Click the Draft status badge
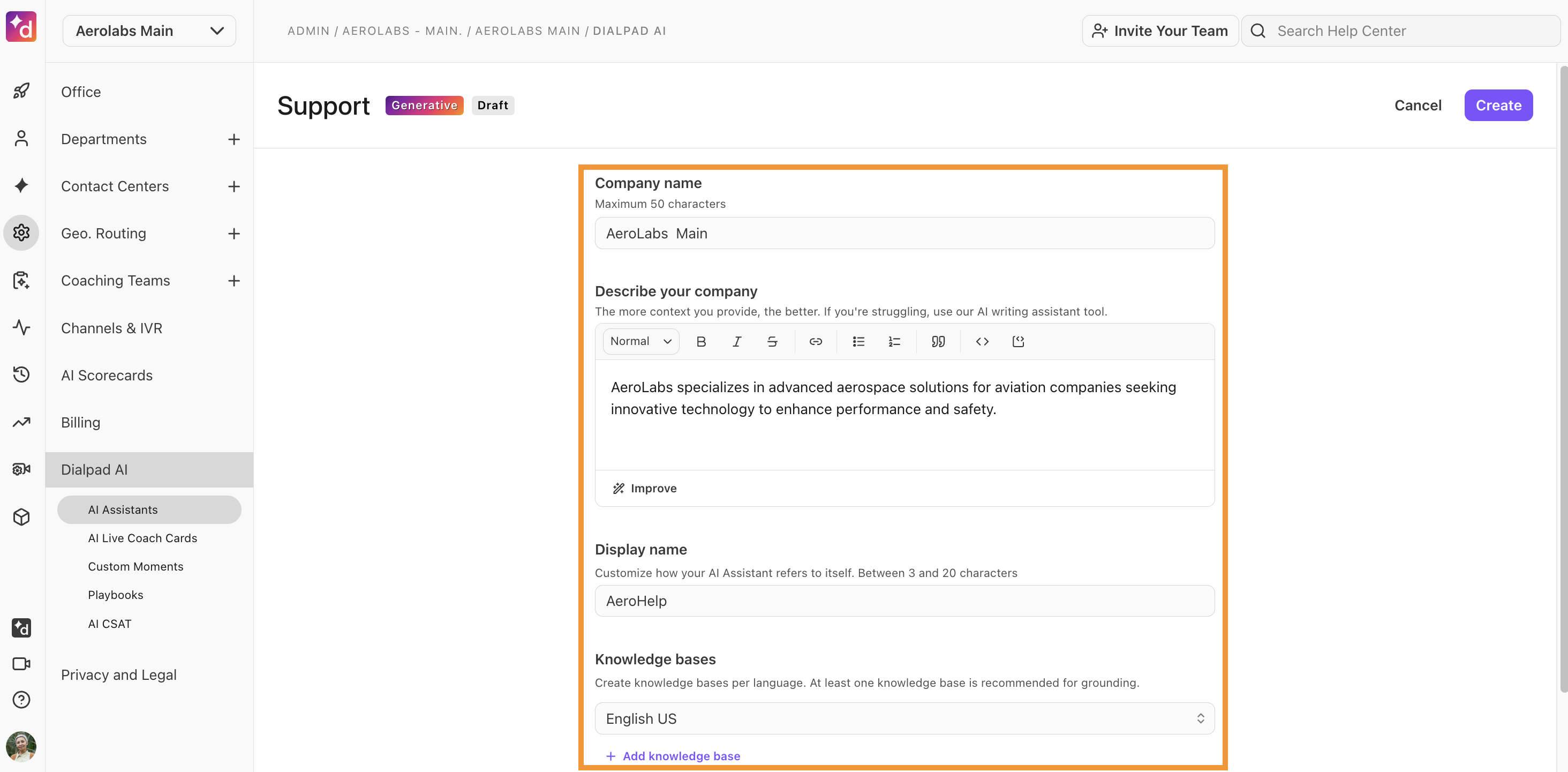 (x=493, y=106)
